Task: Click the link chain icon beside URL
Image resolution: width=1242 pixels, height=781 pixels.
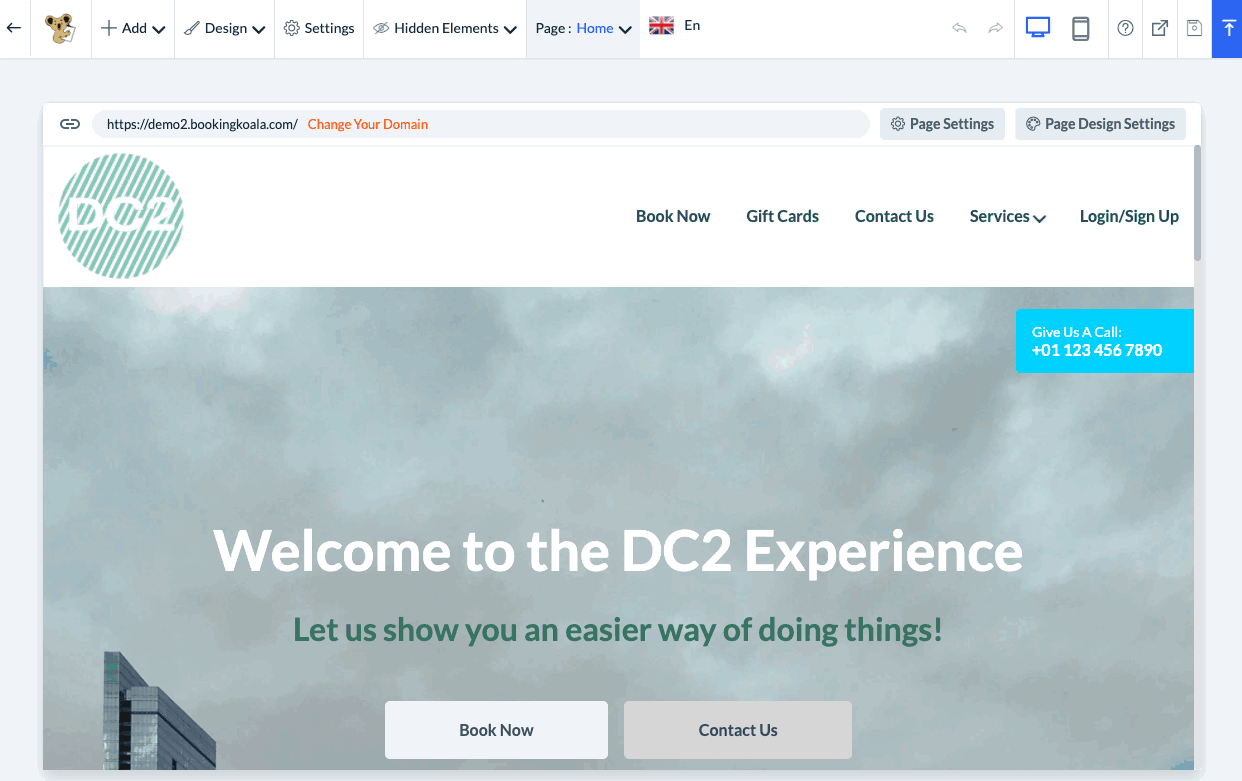Action: pos(69,124)
